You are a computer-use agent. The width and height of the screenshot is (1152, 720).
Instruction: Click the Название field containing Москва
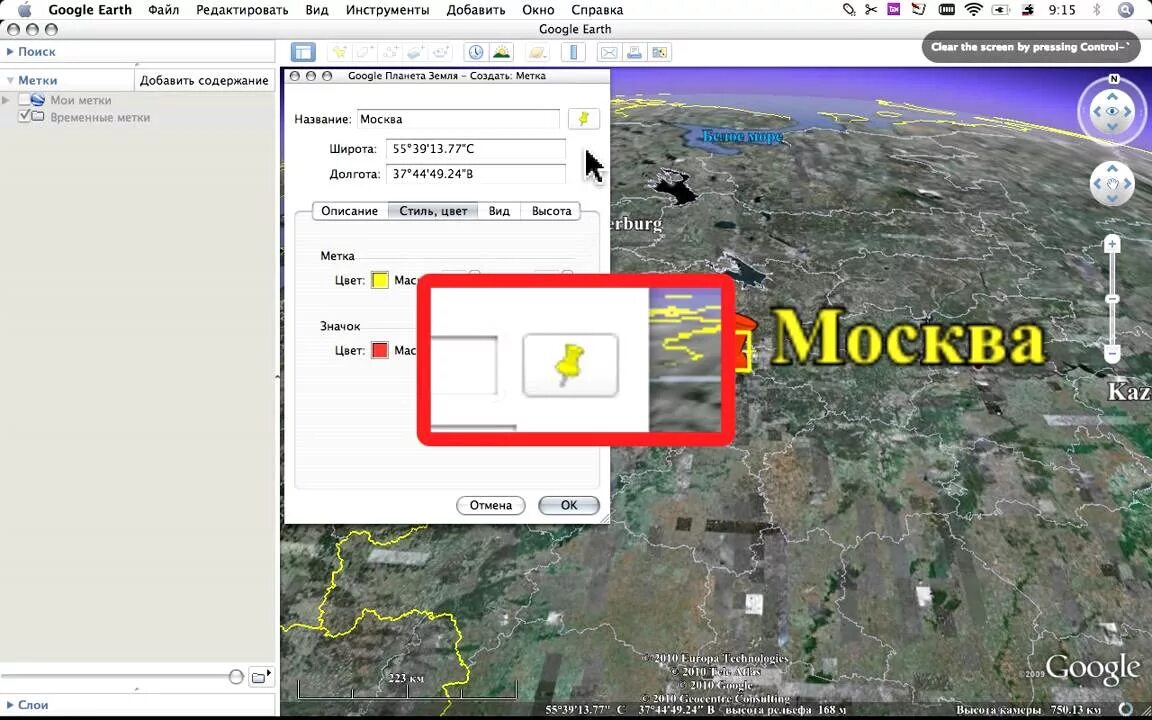(x=458, y=119)
